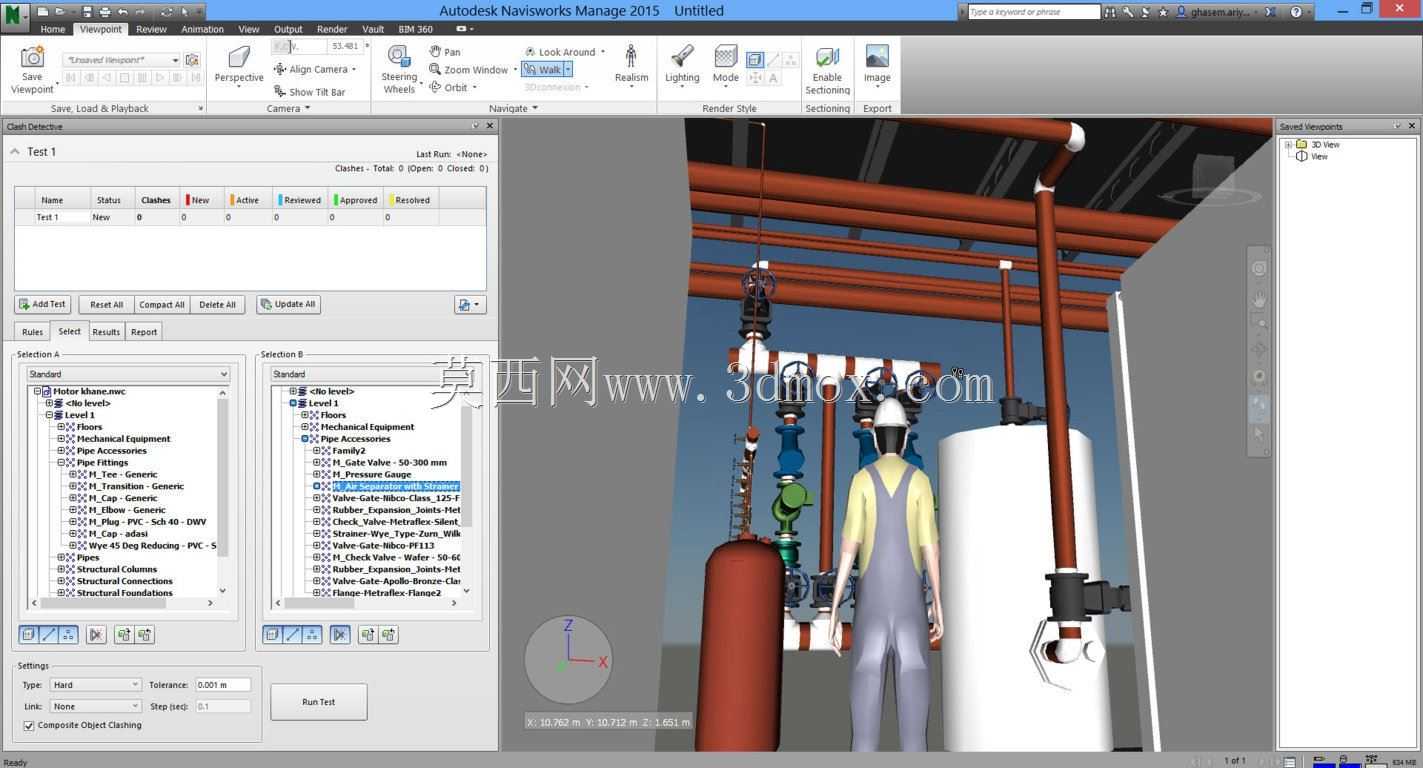Collapse Pipe Fittings node in Selection A
The width and height of the screenshot is (1423, 768).
pyautogui.click(x=61, y=463)
